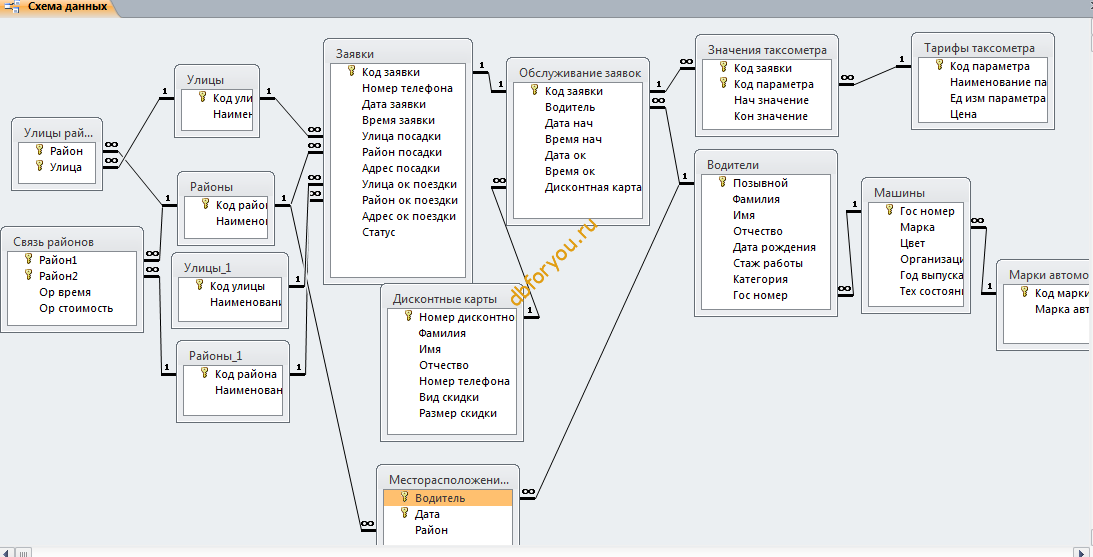Click the horizontal scrollbar left arrow
The width and height of the screenshot is (1093, 557).
click(x=6, y=553)
